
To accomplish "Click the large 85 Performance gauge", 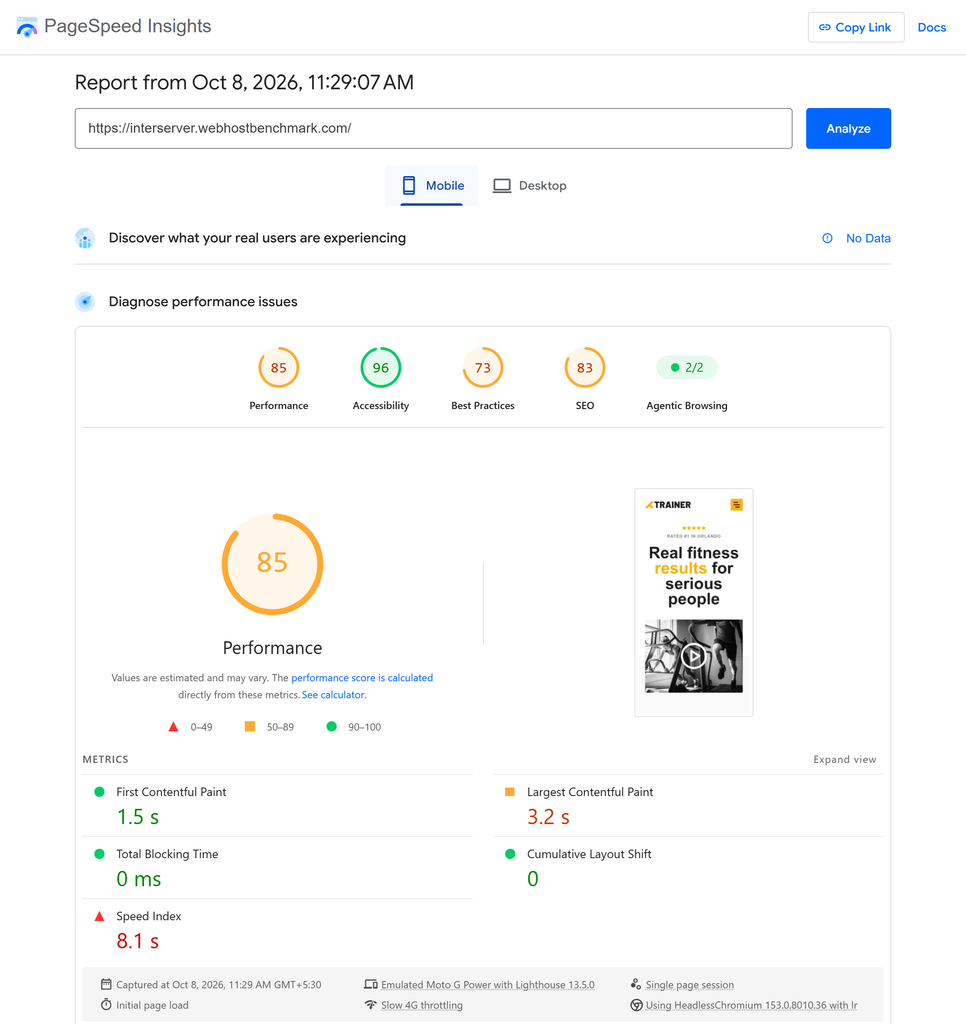I will 272,564.
